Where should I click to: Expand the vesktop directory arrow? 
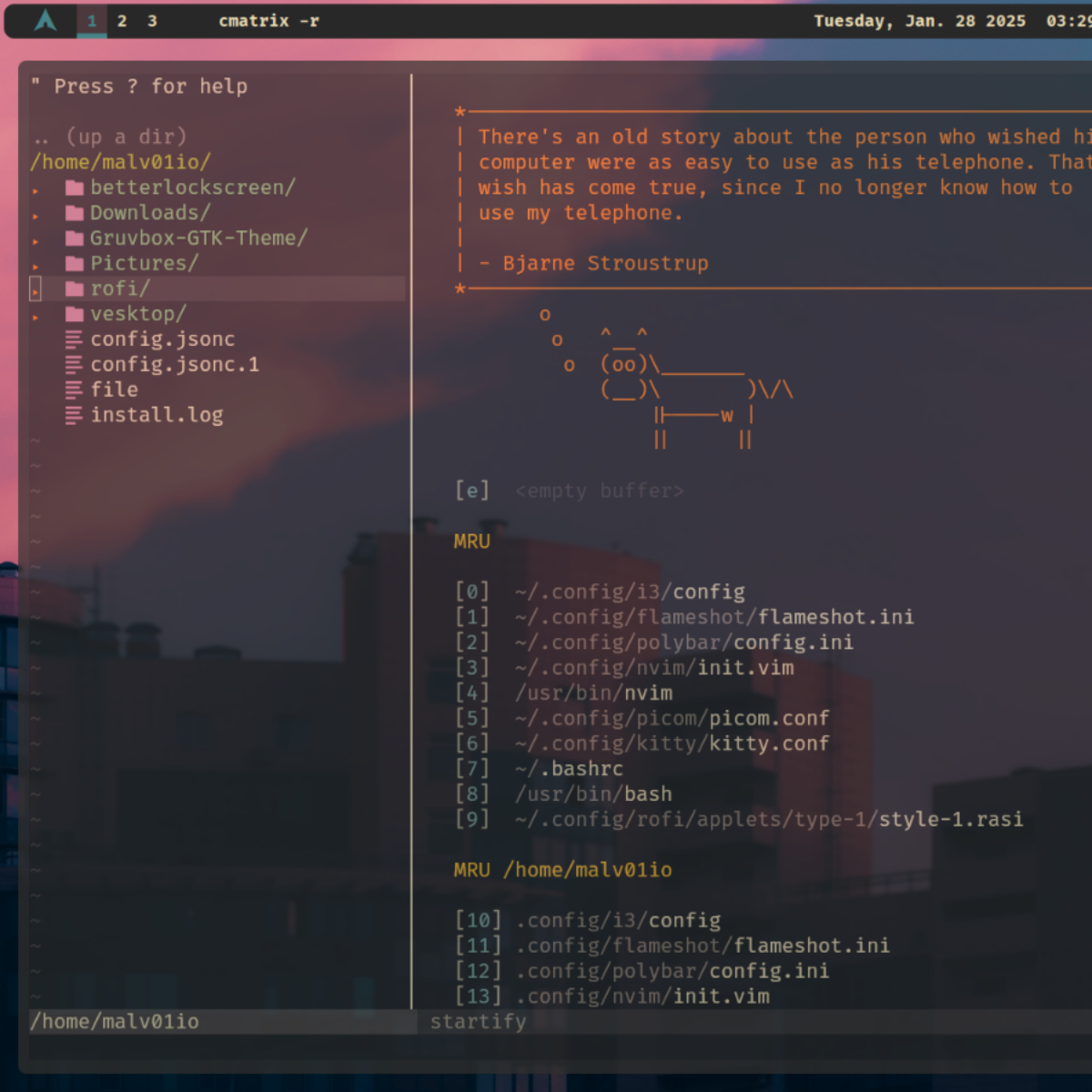[35, 317]
